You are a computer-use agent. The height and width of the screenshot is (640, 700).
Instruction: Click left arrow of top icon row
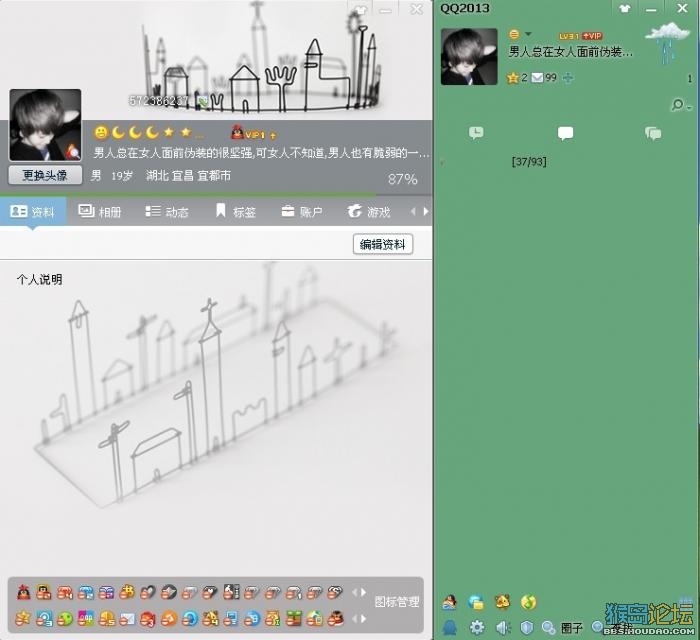(355, 592)
